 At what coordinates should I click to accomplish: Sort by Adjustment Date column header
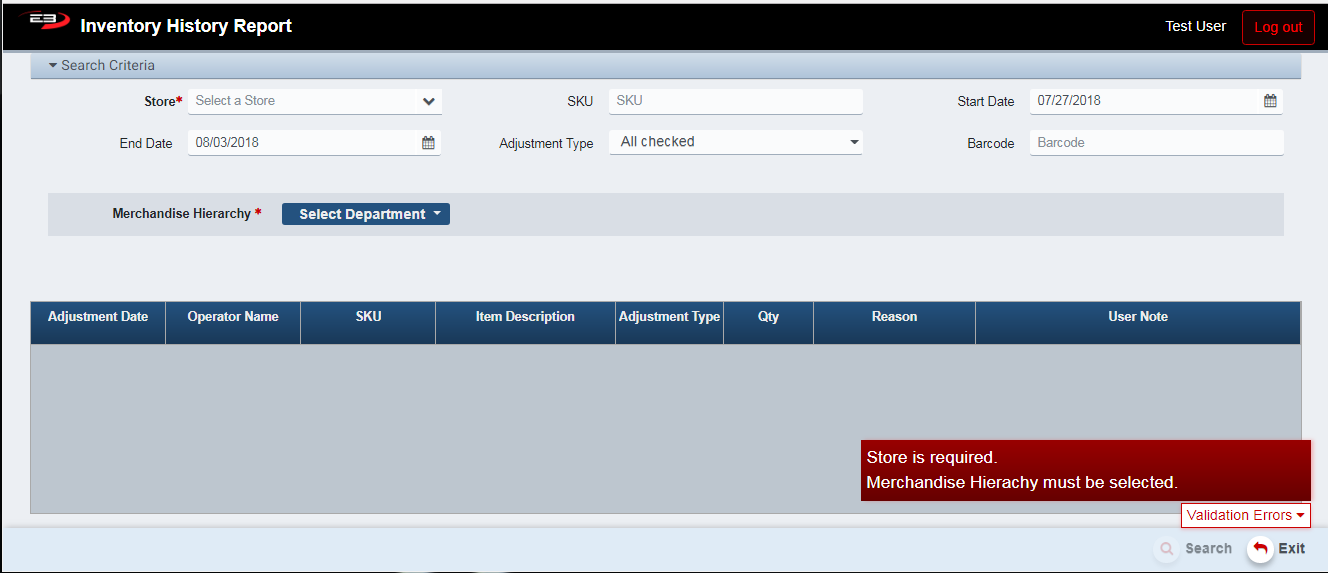[98, 317]
